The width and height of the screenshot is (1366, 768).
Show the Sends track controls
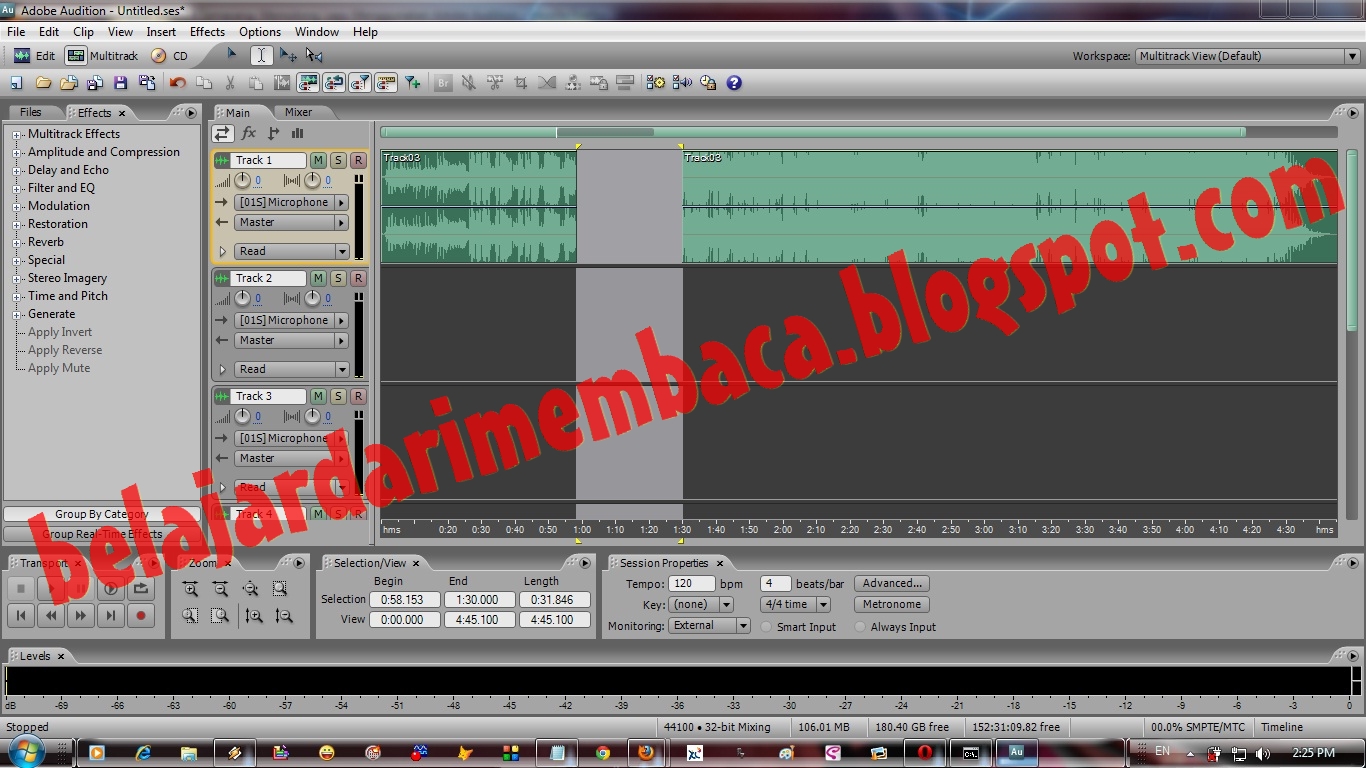(x=273, y=133)
